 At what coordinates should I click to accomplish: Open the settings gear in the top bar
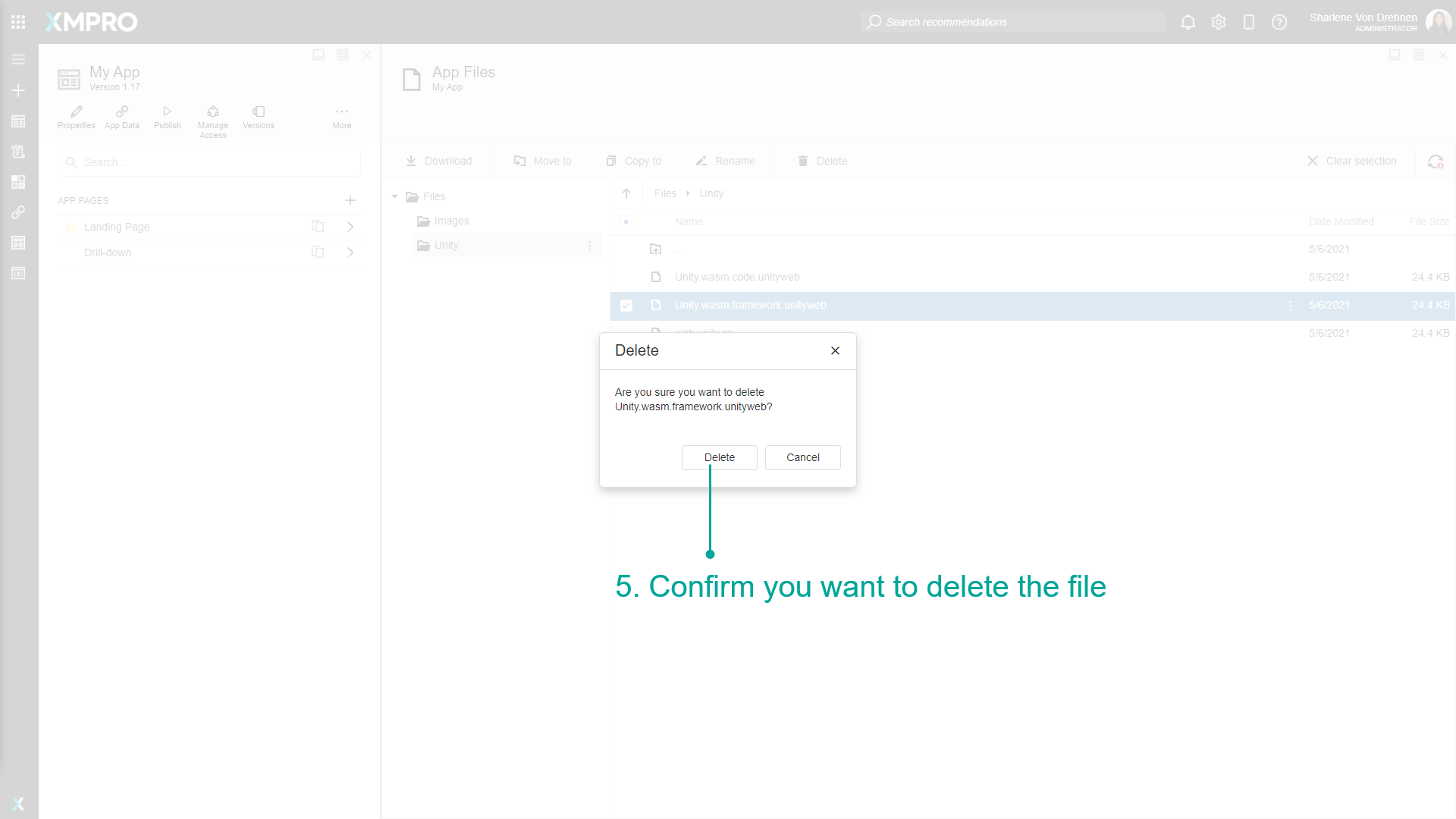(1219, 22)
